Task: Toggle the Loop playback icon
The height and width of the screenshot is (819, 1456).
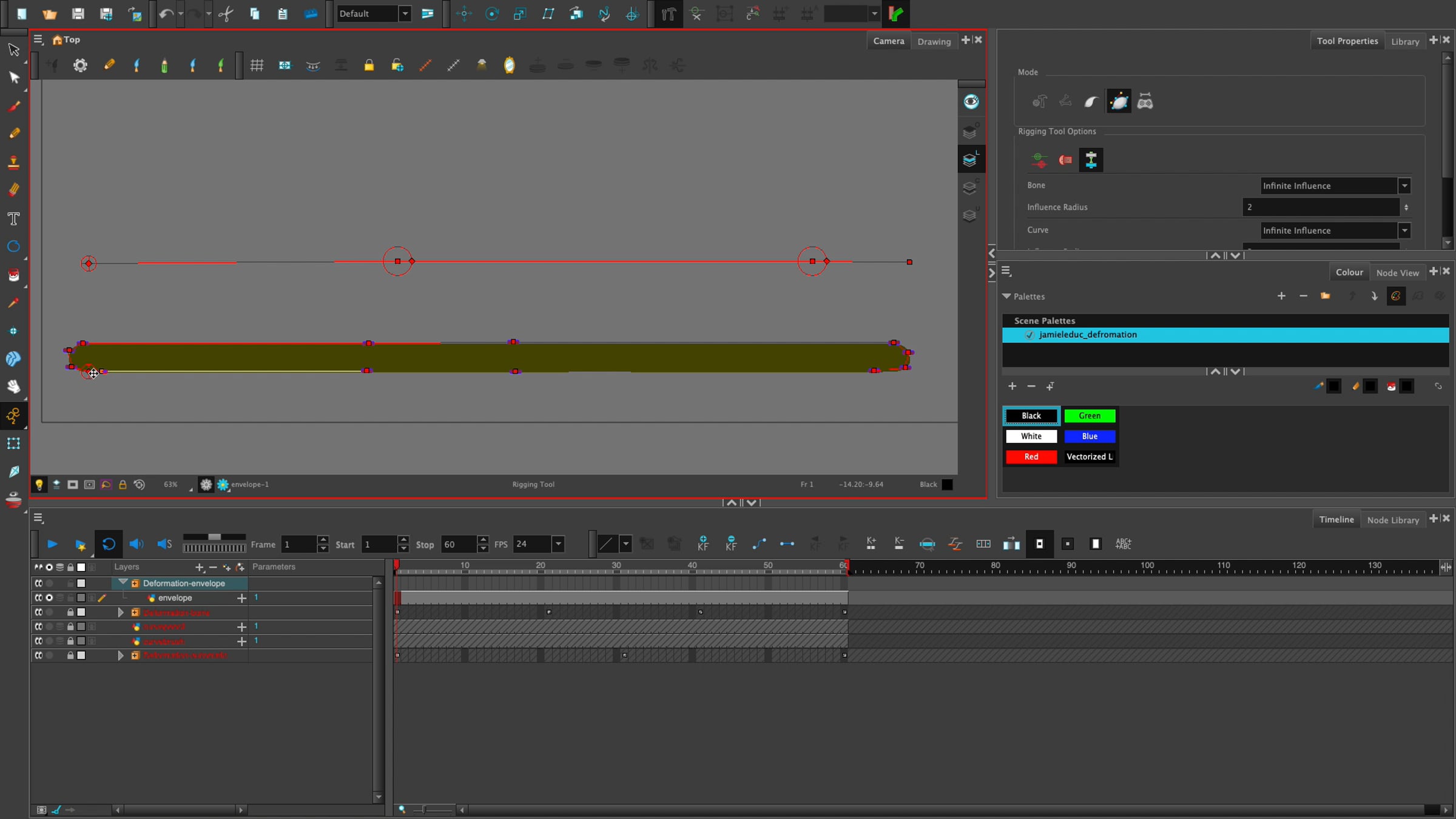Action: tap(109, 544)
